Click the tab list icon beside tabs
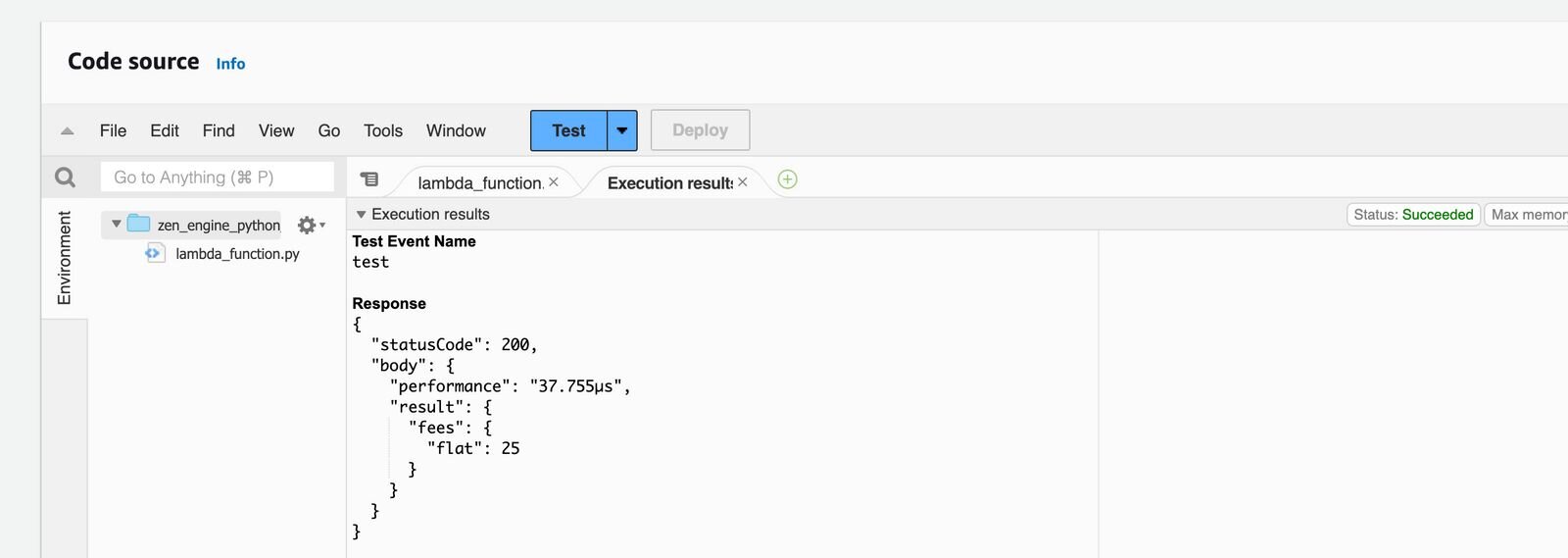 pyautogui.click(x=369, y=179)
